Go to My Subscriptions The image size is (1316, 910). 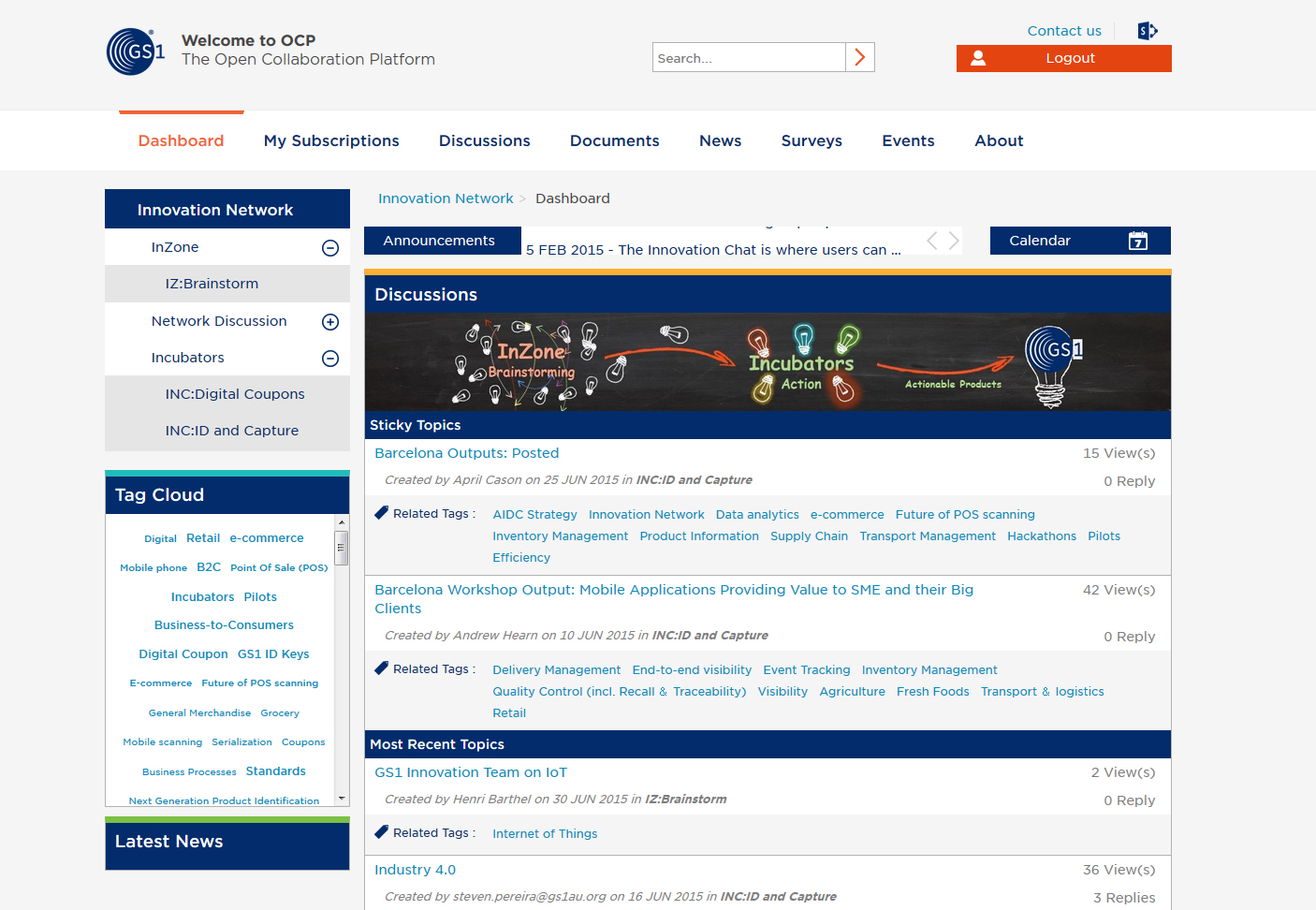pos(331,140)
